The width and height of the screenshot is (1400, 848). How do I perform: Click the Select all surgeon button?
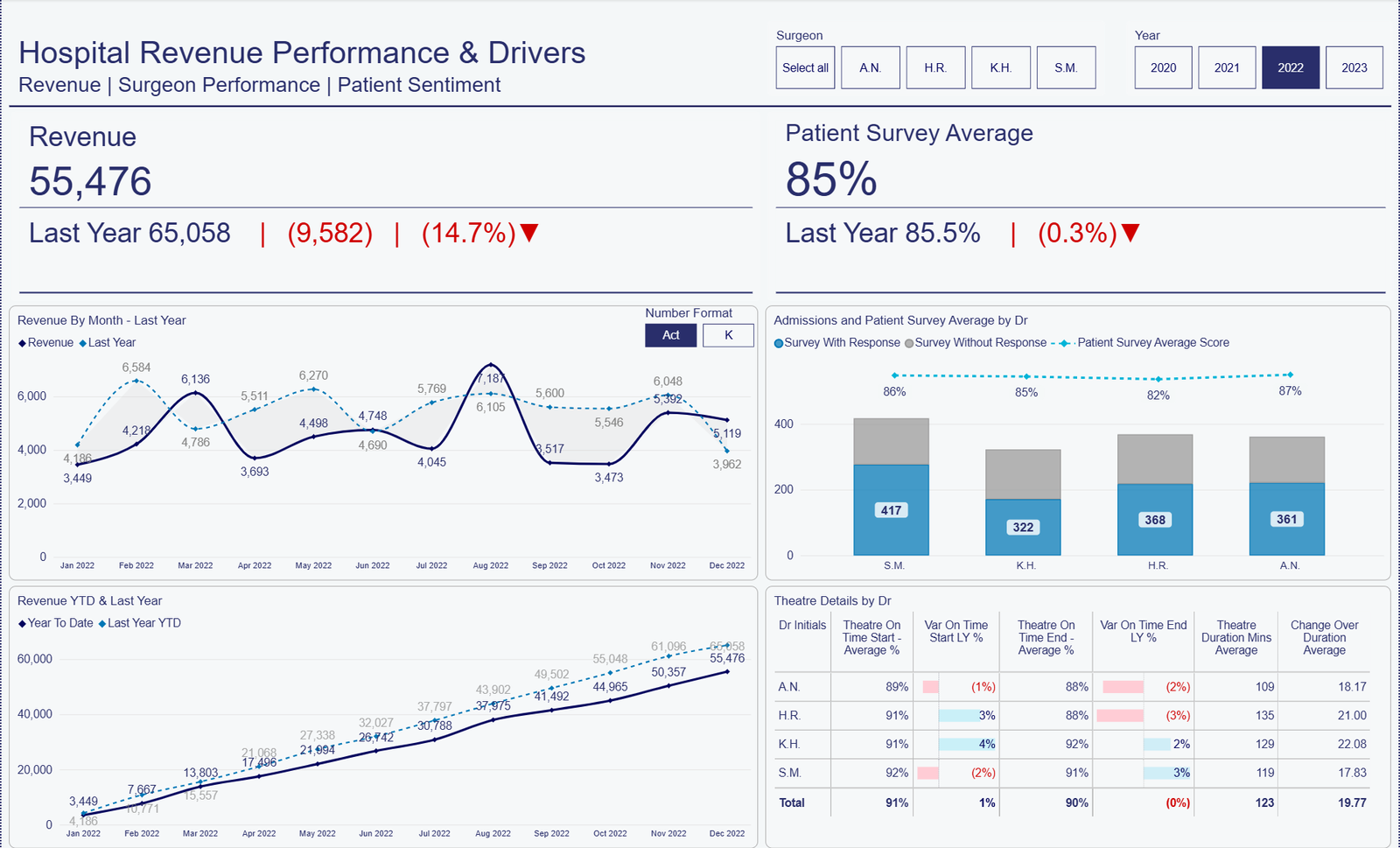click(805, 67)
